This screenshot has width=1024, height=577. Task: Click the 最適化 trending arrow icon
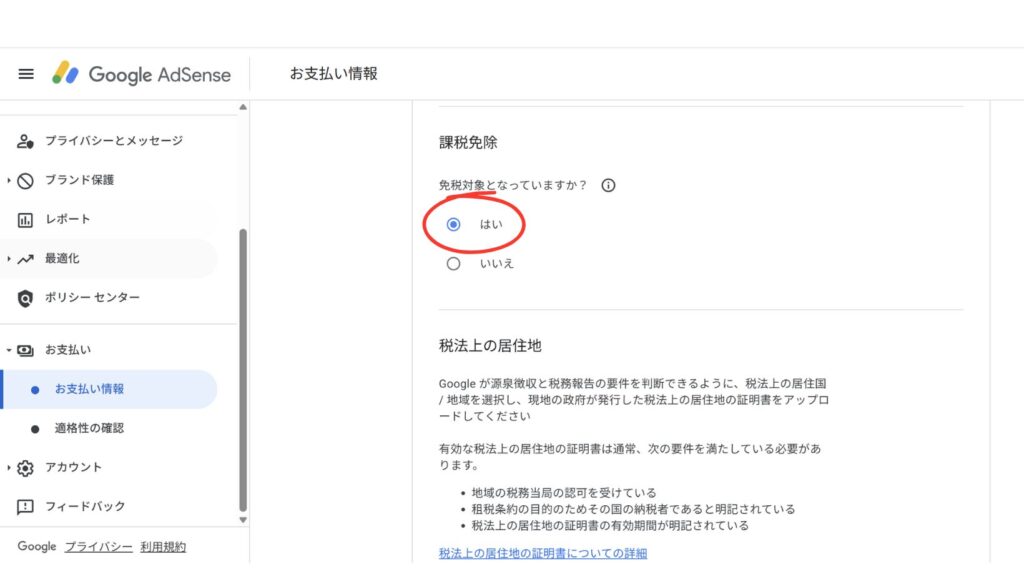(25, 259)
